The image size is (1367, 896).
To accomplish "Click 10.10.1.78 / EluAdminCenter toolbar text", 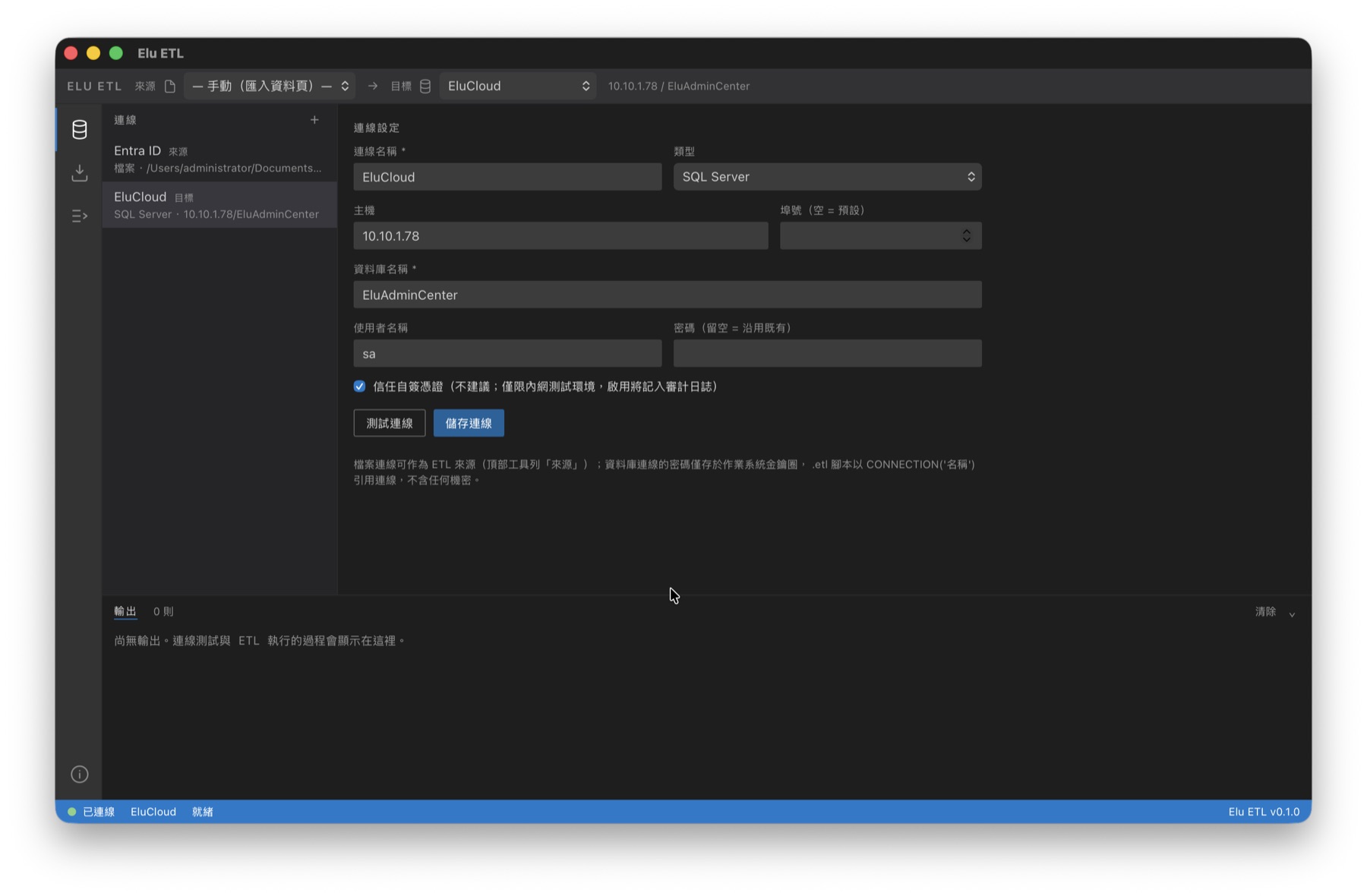I will coord(679,86).
